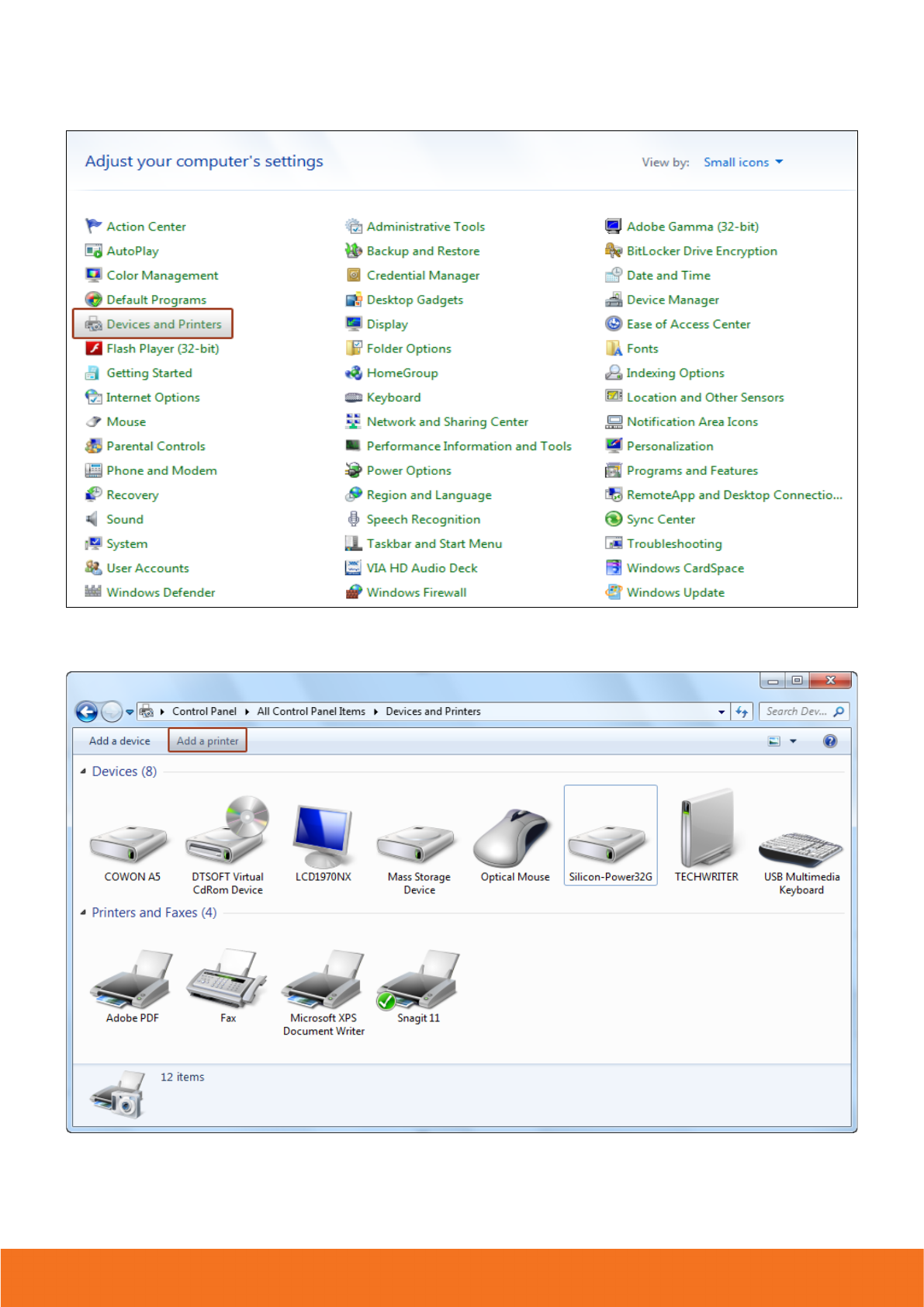The image size is (924, 1307).
Task: Click the Fax device icon
Action: (x=227, y=981)
